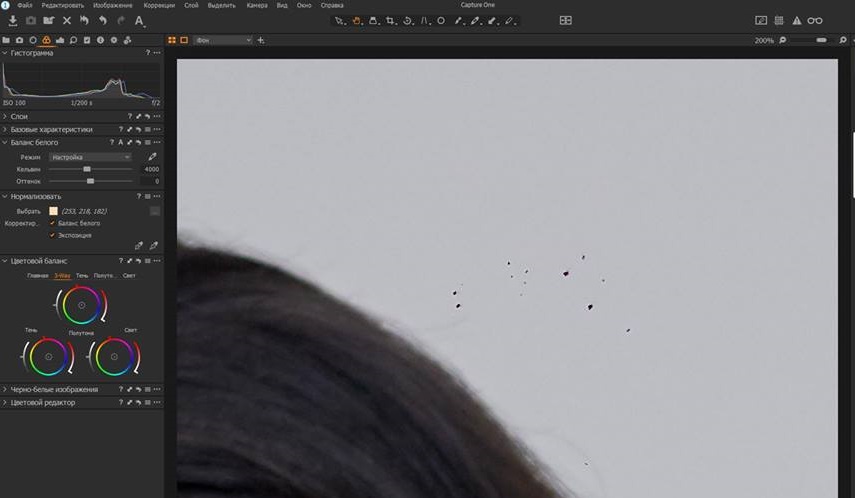
Task: Click the proofing glasses icon
Action: point(815,20)
